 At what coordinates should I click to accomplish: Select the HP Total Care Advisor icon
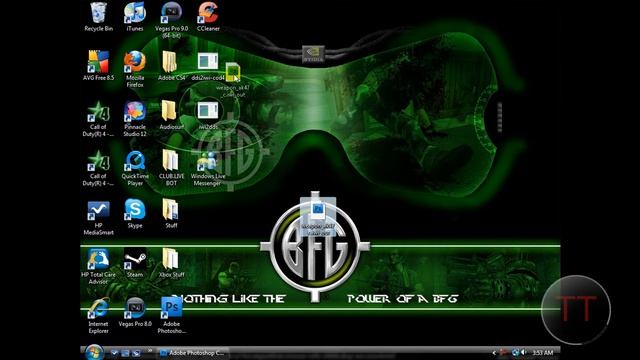coord(98,267)
